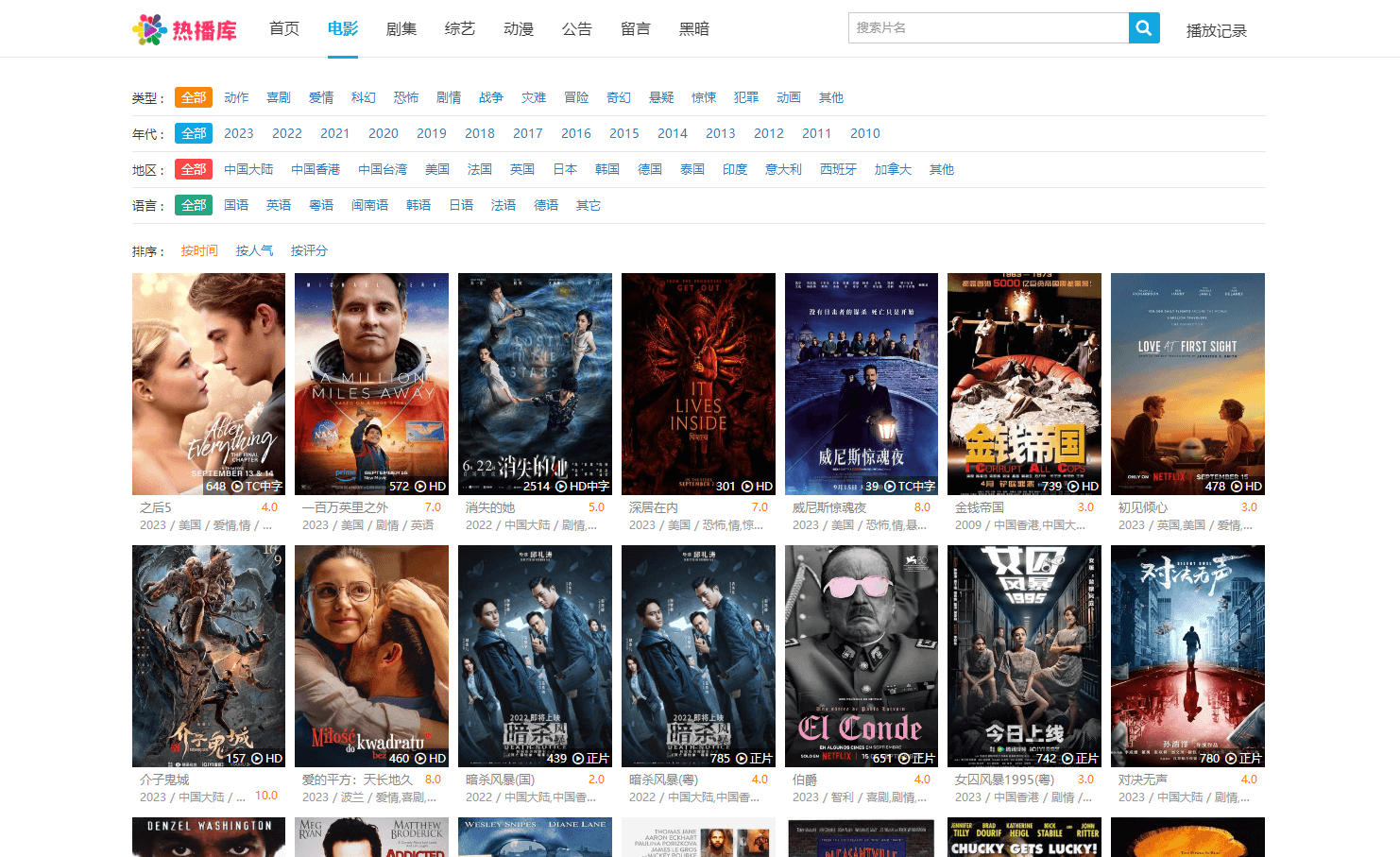Screen dimensions: 1400x857
Task: Sort movies 按人气
Action: (x=254, y=250)
